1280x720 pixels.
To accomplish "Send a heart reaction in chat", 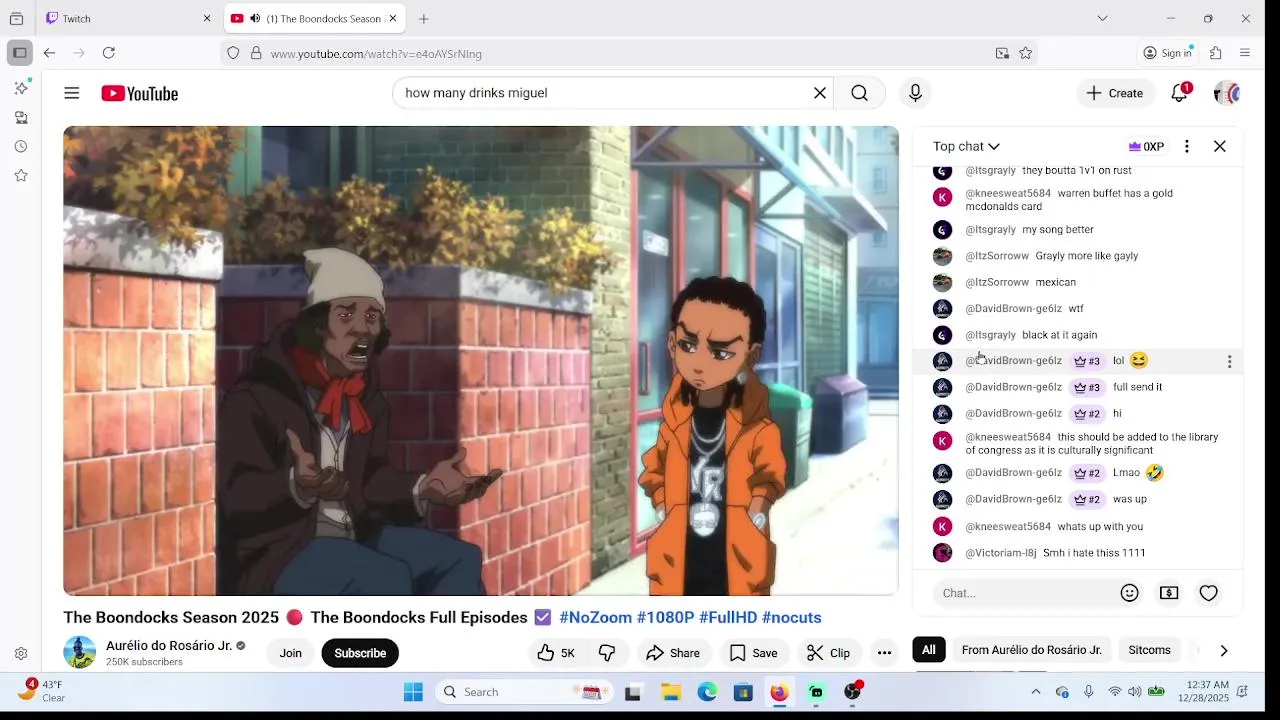I will click(1209, 593).
